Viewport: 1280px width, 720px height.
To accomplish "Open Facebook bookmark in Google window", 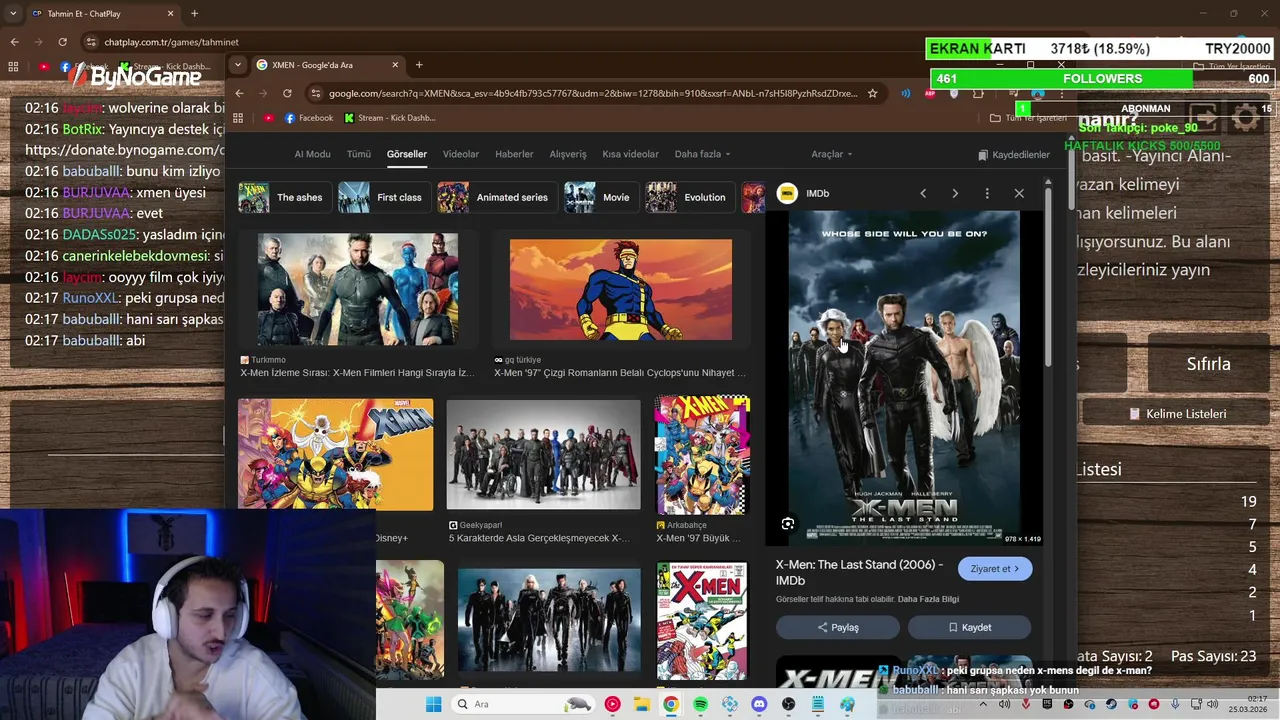I will click(309, 118).
